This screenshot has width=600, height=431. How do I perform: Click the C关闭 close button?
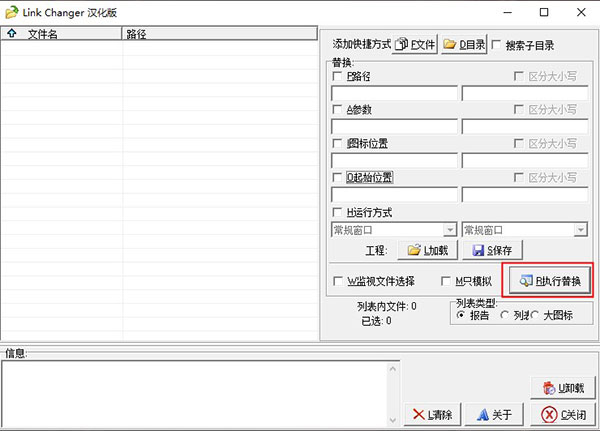click(x=563, y=414)
